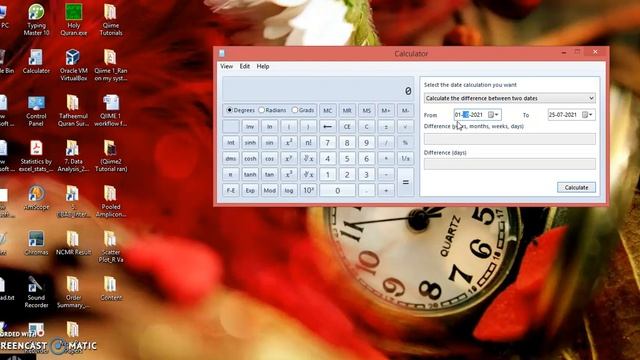Open the To date calendar dropdown
Screen dimensions: 640x360
tap(587, 115)
